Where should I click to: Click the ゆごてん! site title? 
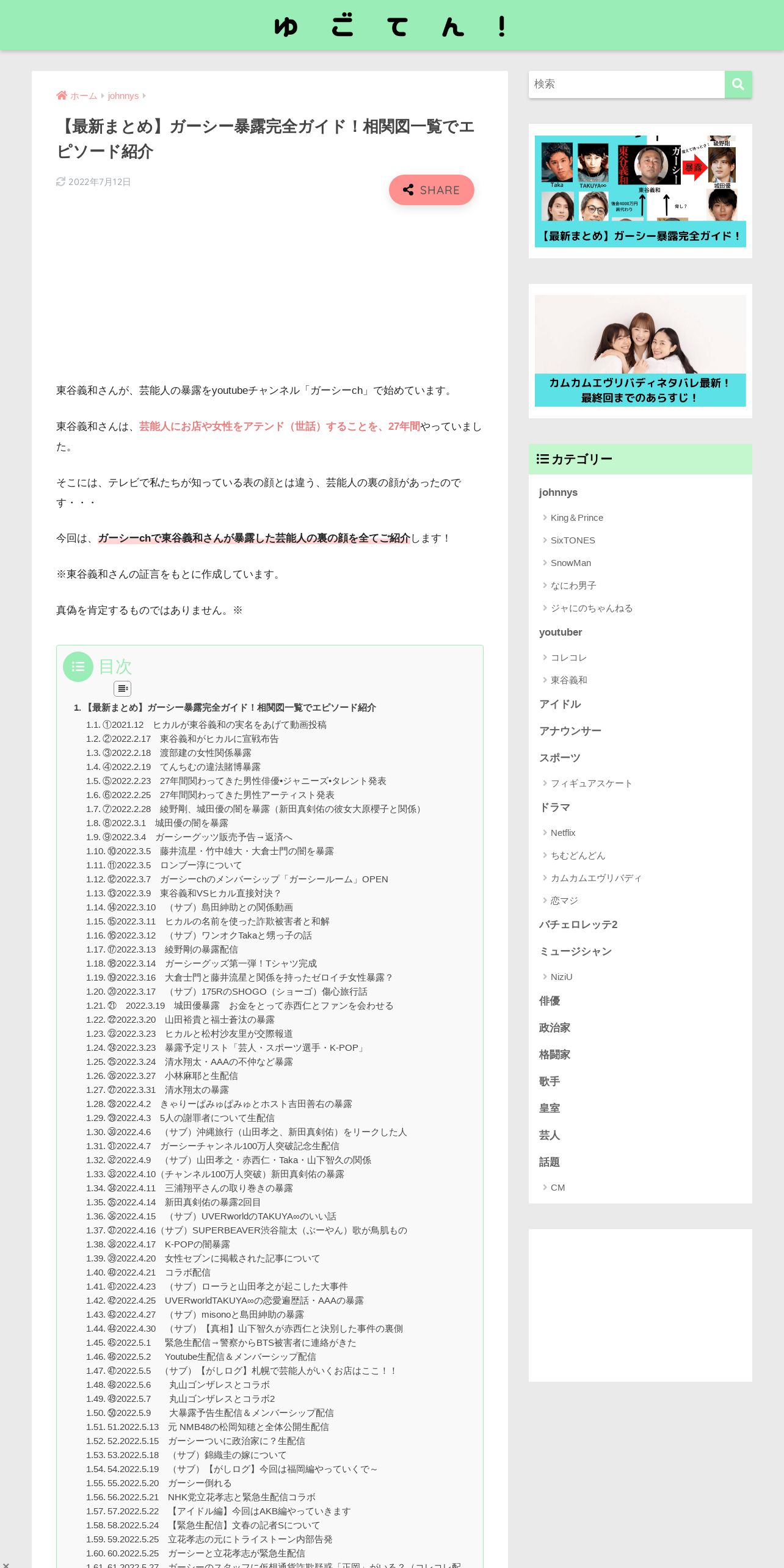(392, 26)
